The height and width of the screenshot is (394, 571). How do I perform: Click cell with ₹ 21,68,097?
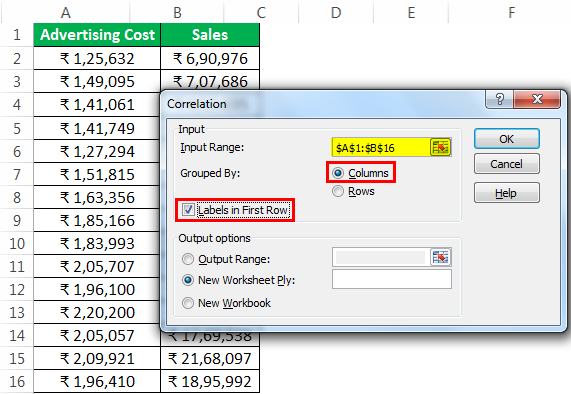click(x=210, y=358)
